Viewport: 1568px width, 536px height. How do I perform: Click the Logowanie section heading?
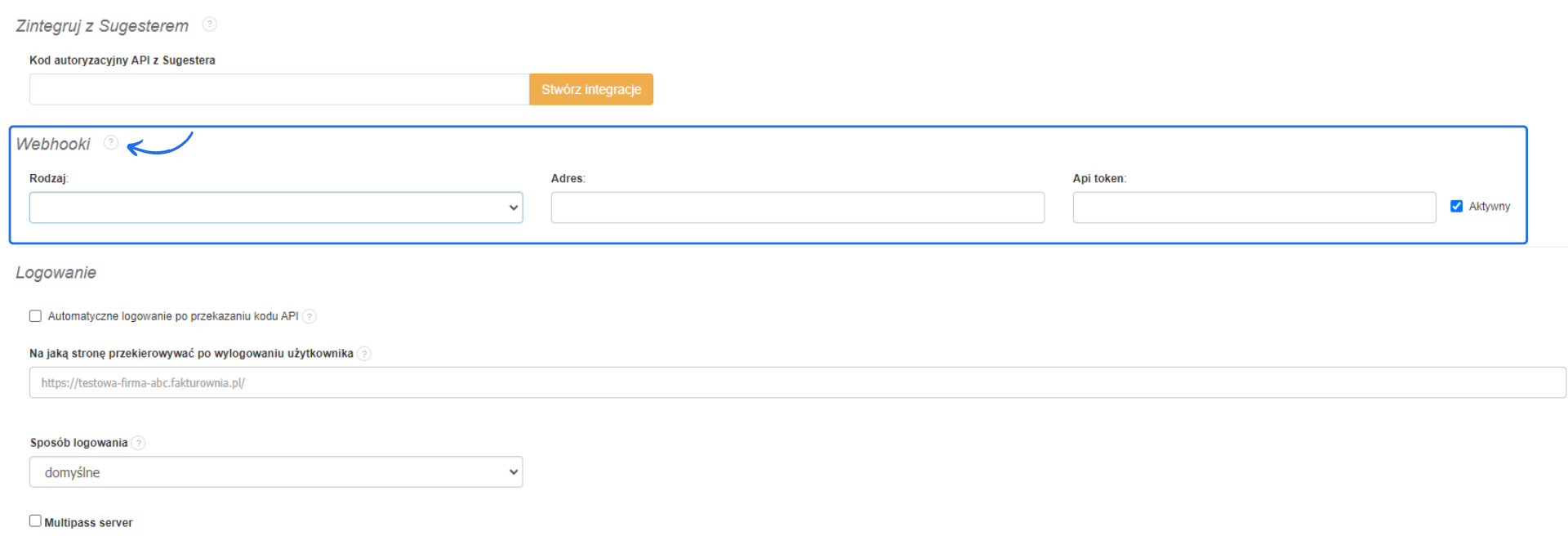56,273
